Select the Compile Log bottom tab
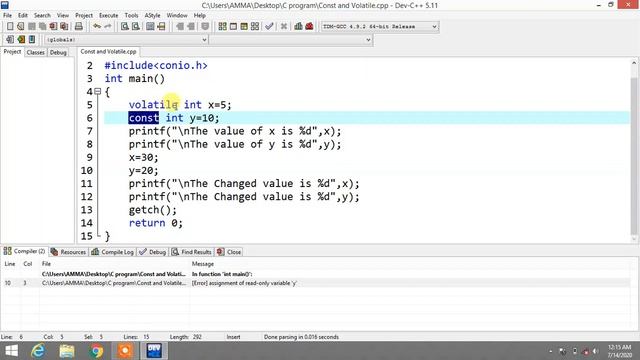The width and height of the screenshot is (640, 360). point(113,252)
